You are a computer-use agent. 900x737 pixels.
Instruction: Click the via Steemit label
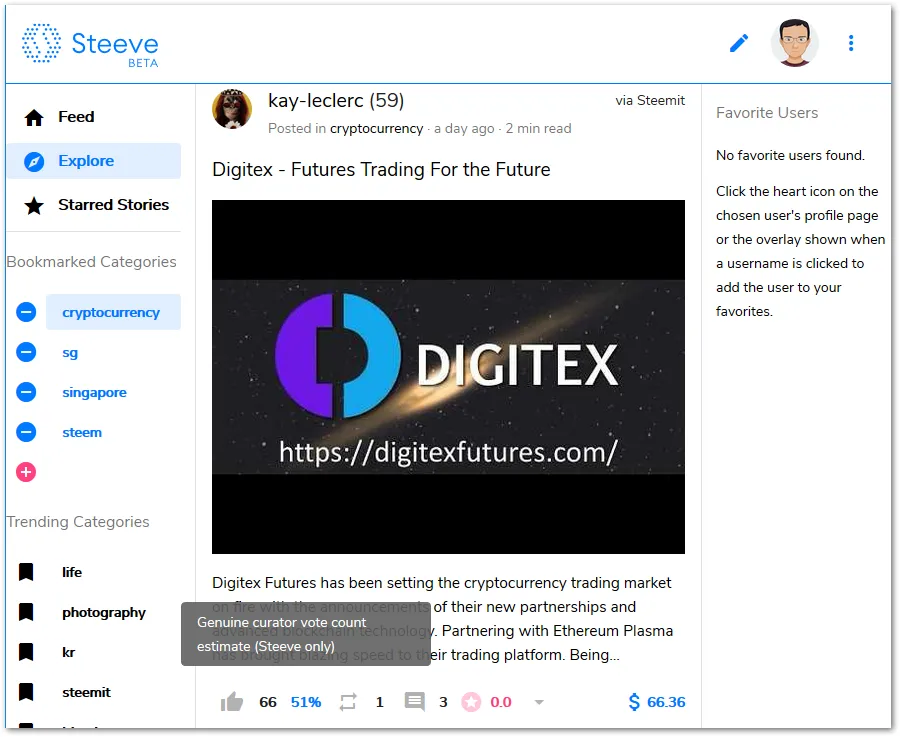[x=650, y=101]
